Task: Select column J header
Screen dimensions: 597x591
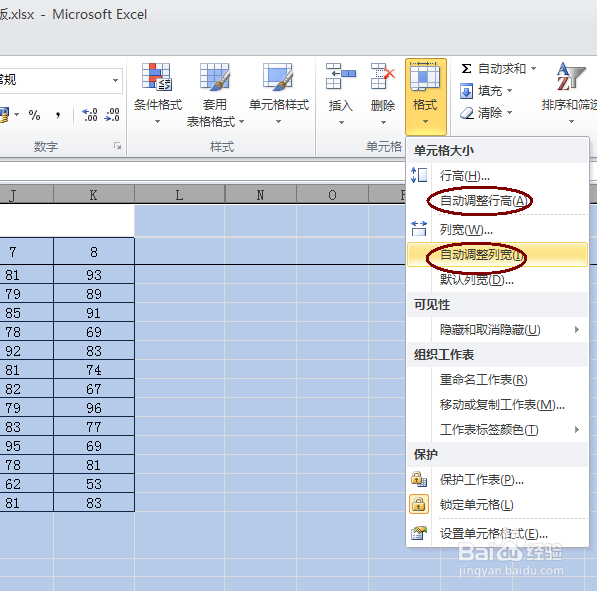Action: click(26, 195)
